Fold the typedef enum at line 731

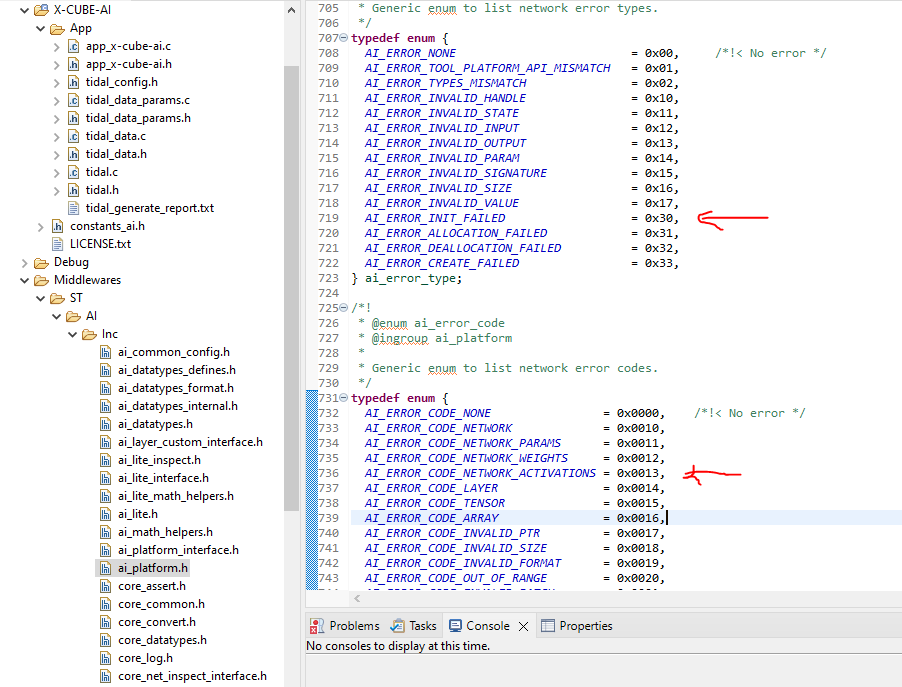343,398
